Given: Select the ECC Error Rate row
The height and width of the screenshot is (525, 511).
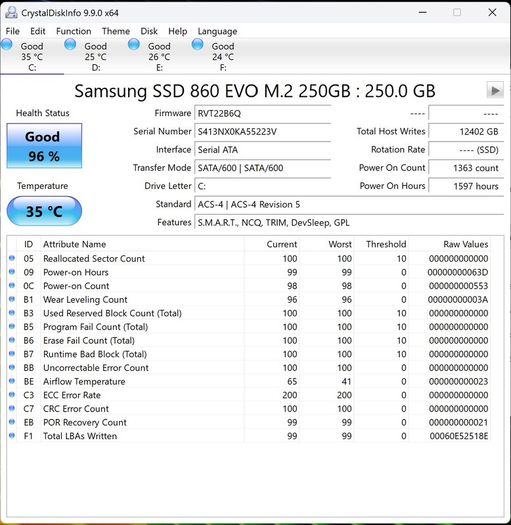Looking at the screenshot, I should (x=249, y=395).
